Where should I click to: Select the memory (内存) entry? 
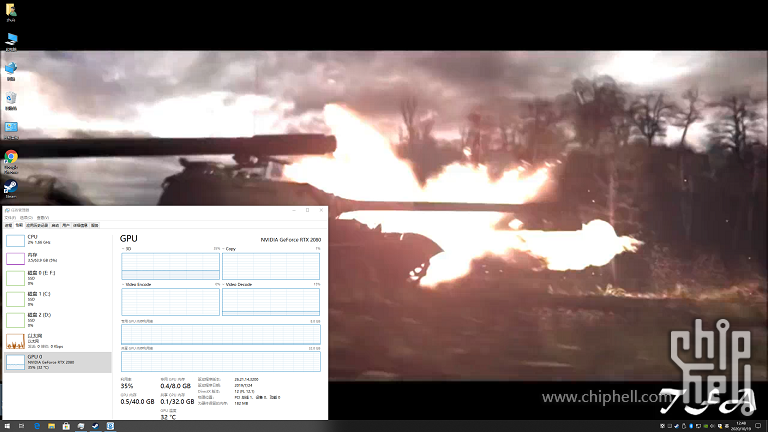pyautogui.click(x=57, y=258)
